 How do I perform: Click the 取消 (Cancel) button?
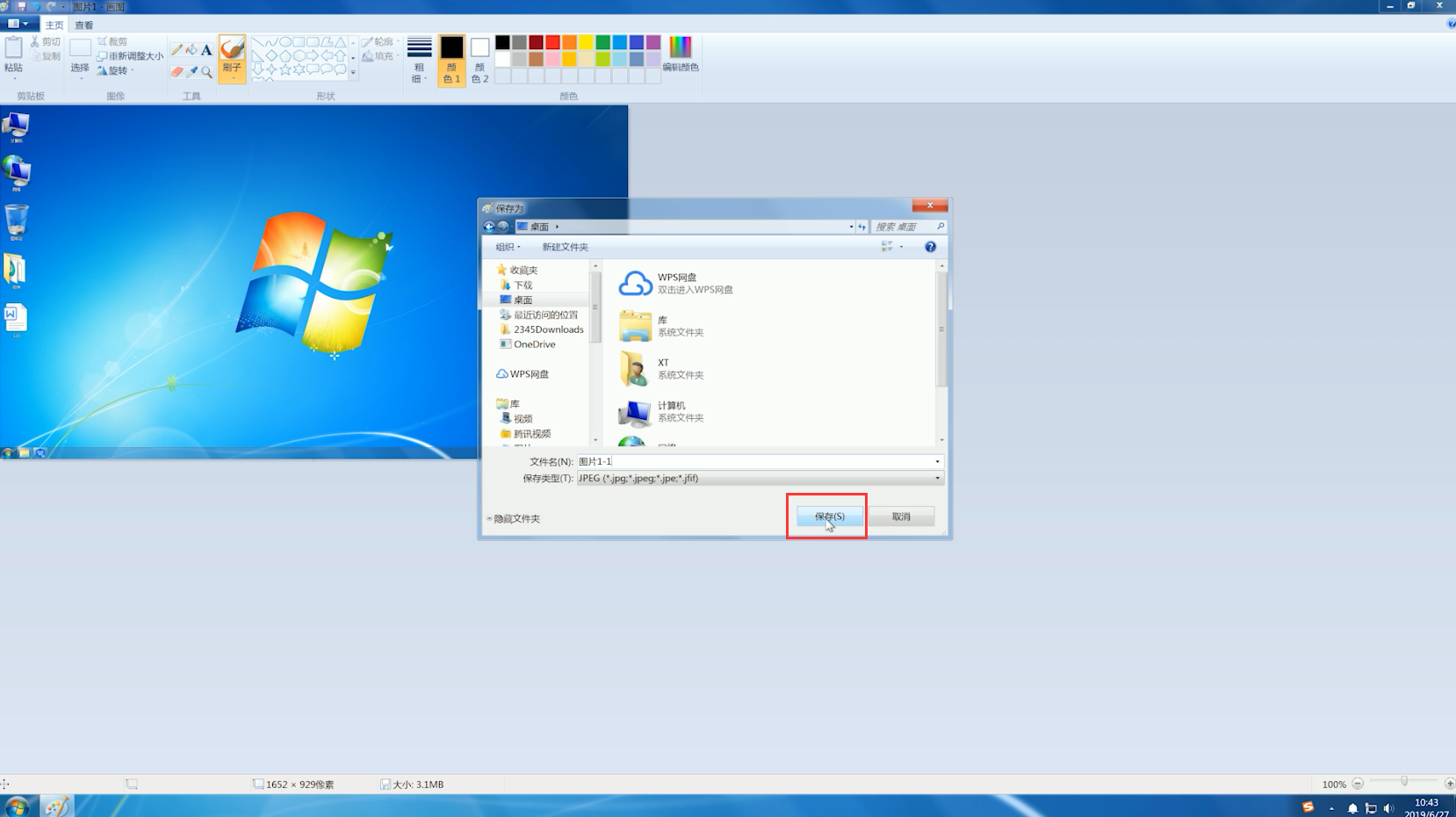point(901,517)
